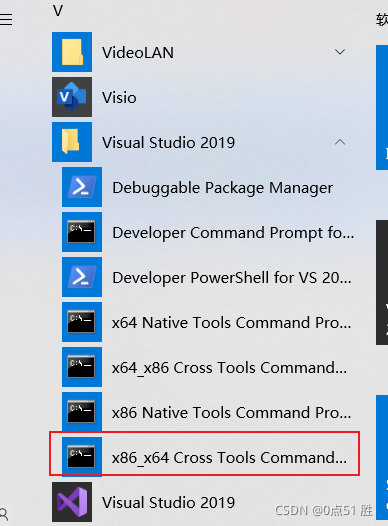Expand the VideoLAN folder chevron
Image resolution: width=388 pixels, height=526 pixels.
click(x=340, y=52)
